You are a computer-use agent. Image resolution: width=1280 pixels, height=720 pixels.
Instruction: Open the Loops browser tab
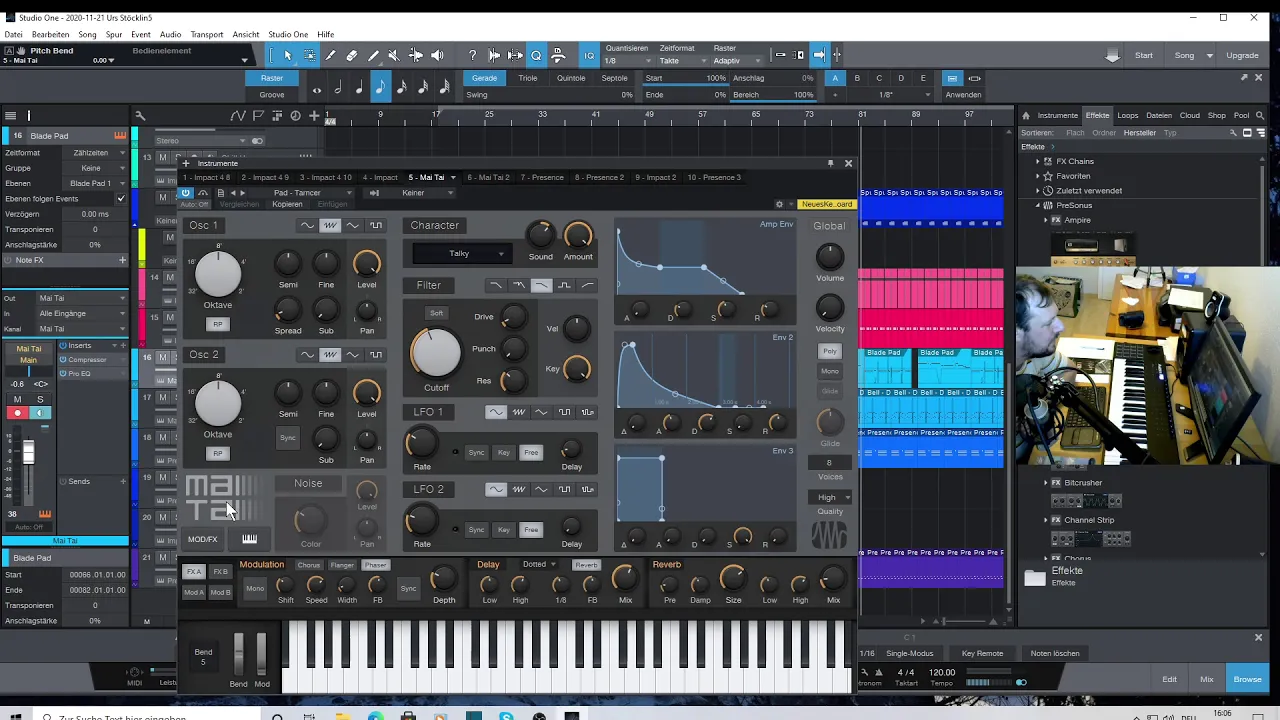click(1128, 115)
